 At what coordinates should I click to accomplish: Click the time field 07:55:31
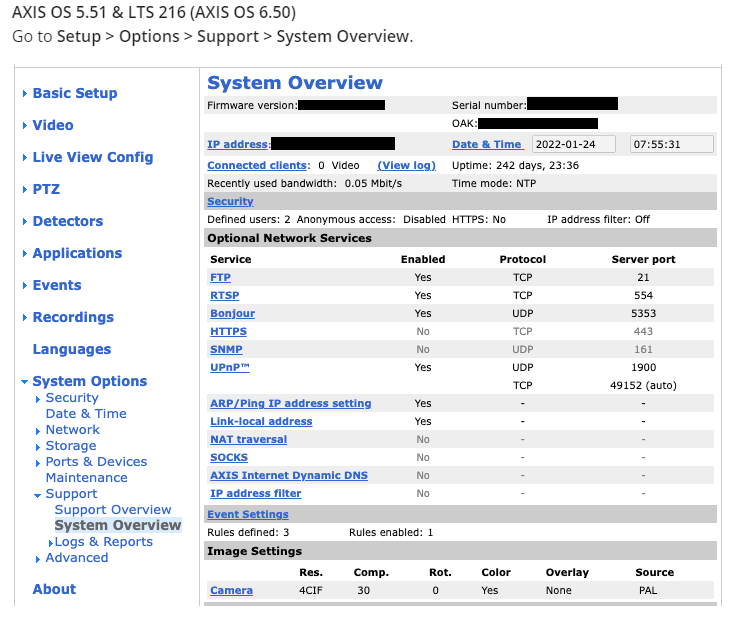coord(672,144)
